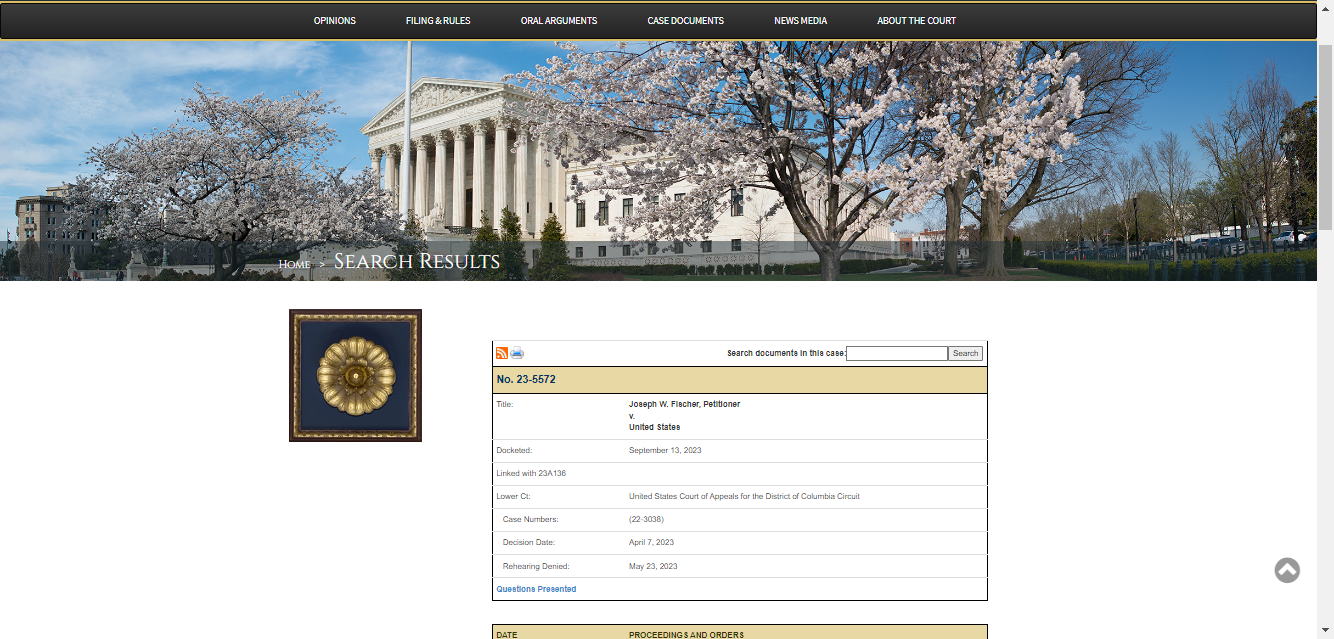
Task: Select the United States party name
Action: 655,427
